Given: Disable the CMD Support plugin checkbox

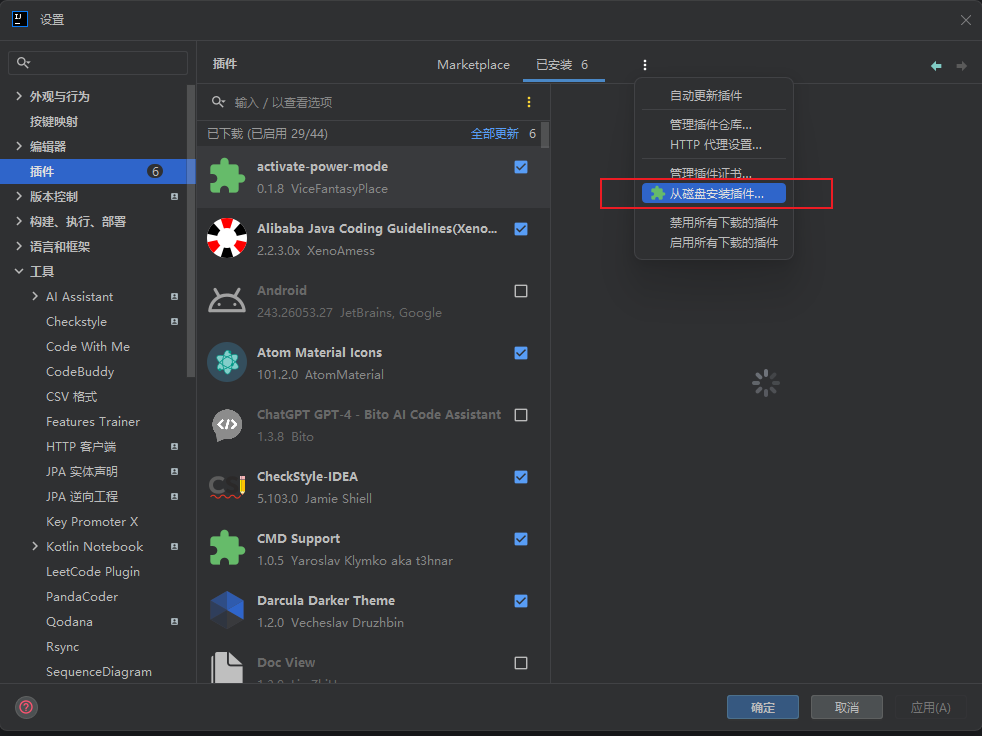Looking at the screenshot, I should (x=521, y=539).
